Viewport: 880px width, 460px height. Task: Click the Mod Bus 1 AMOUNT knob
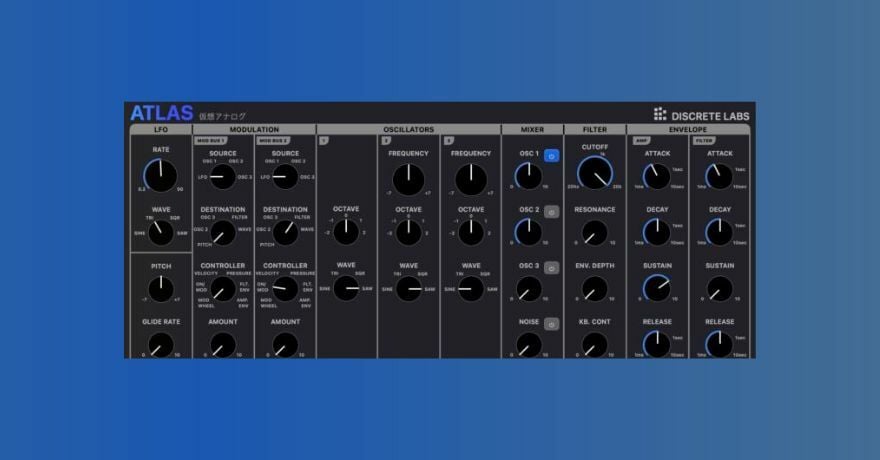click(x=223, y=345)
